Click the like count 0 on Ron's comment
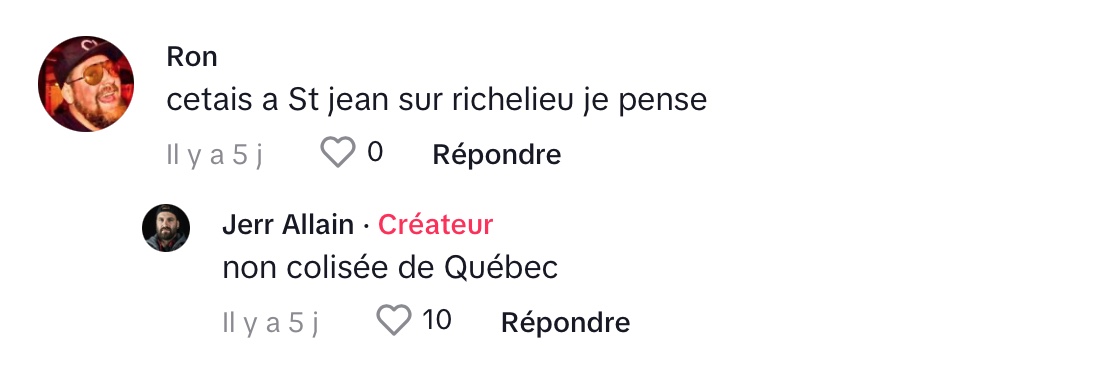 pos(375,152)
